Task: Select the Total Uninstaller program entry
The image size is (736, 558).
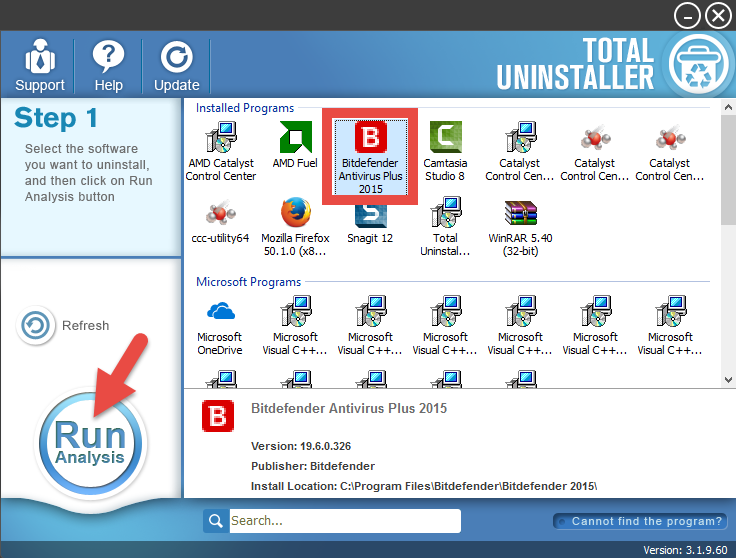Action: tap(445, 227)
